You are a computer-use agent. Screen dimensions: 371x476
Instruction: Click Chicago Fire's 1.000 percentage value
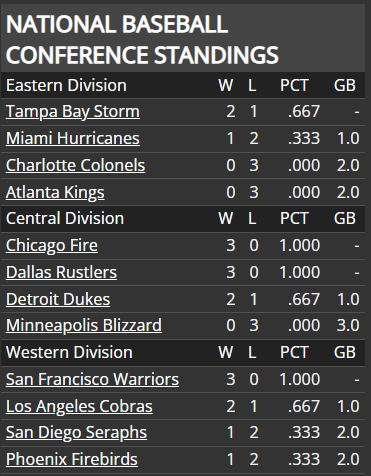click(300, 246)
